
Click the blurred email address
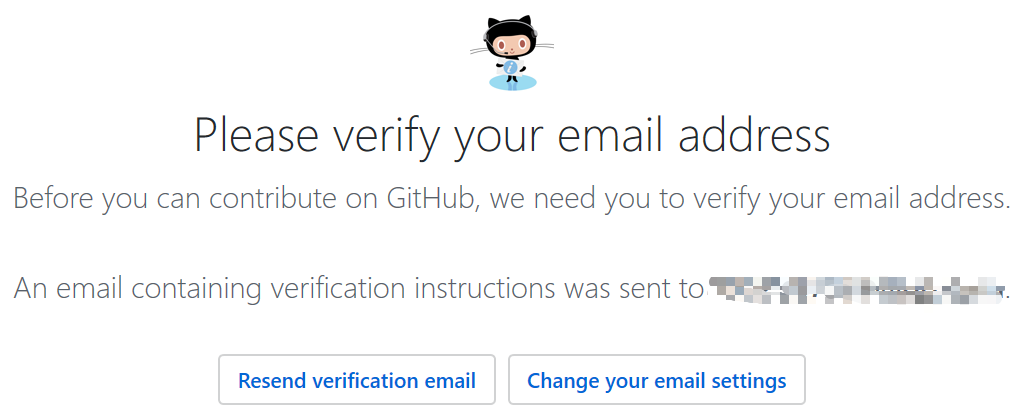[855, 290]
